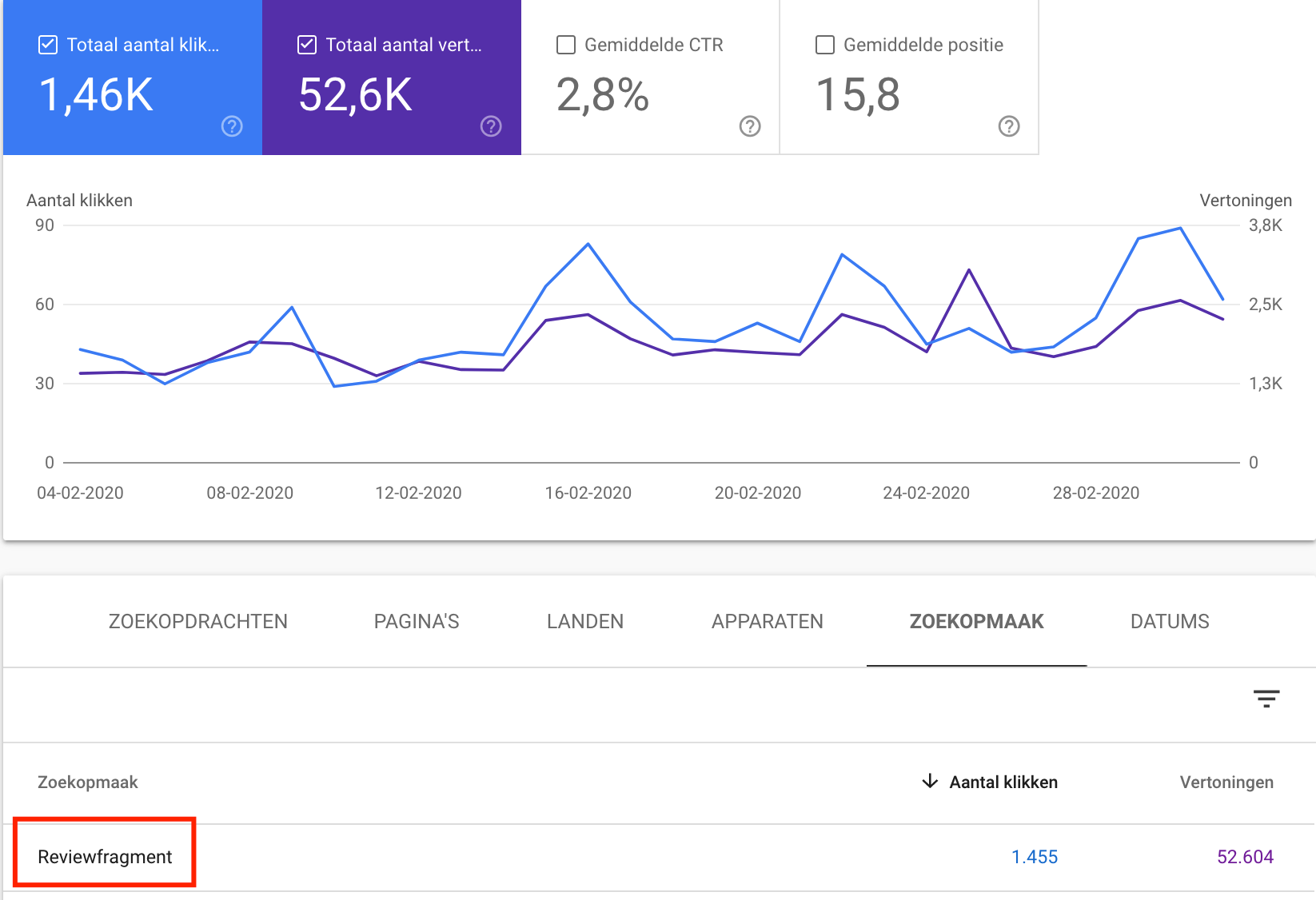Uncheck Totaal aantal vertoningen on the purple card
The image size is (1316, 900).
[x=306, y=45]
